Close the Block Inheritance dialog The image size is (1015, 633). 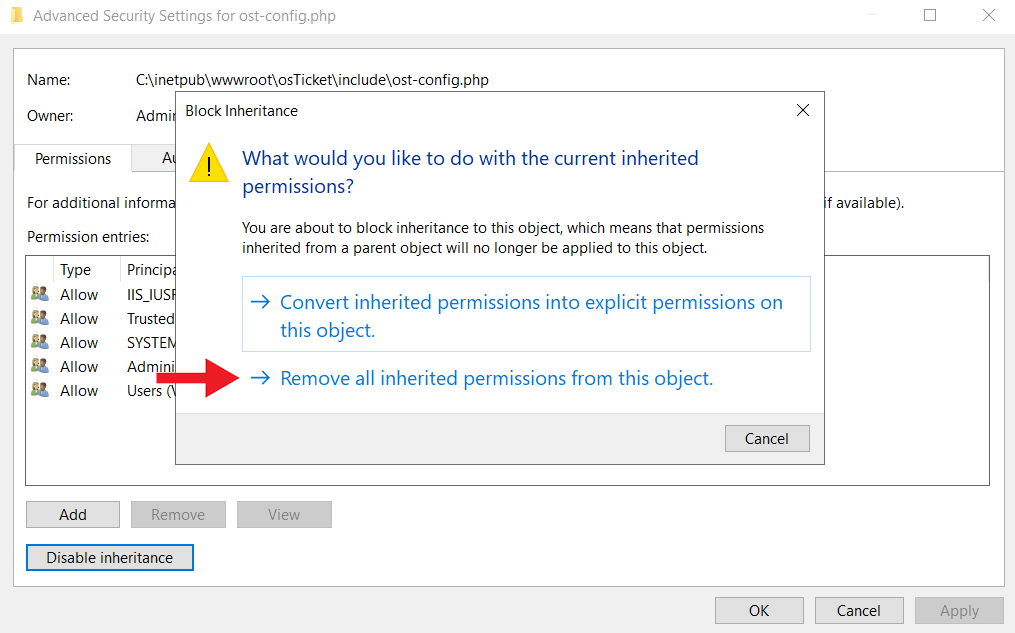coord(802,111)
